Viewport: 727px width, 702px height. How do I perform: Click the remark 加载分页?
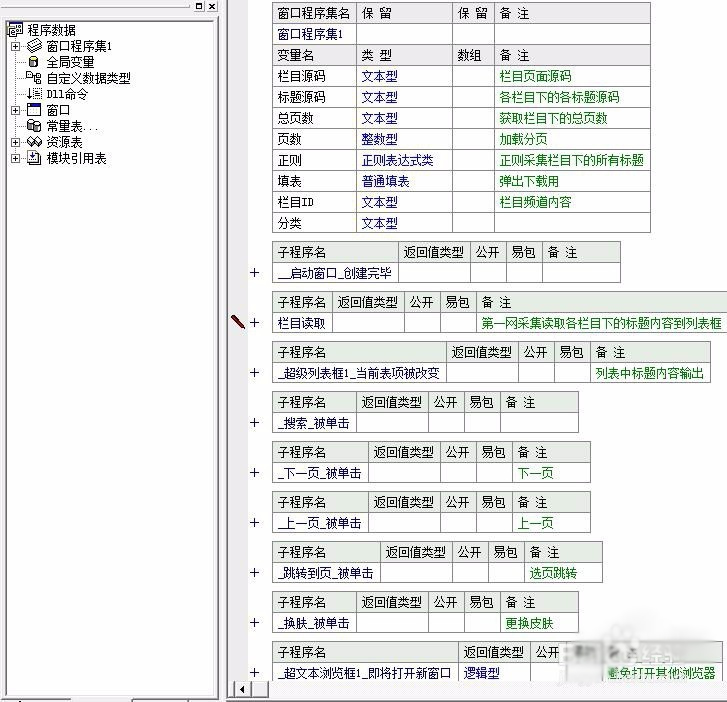[x=523, y=139]
